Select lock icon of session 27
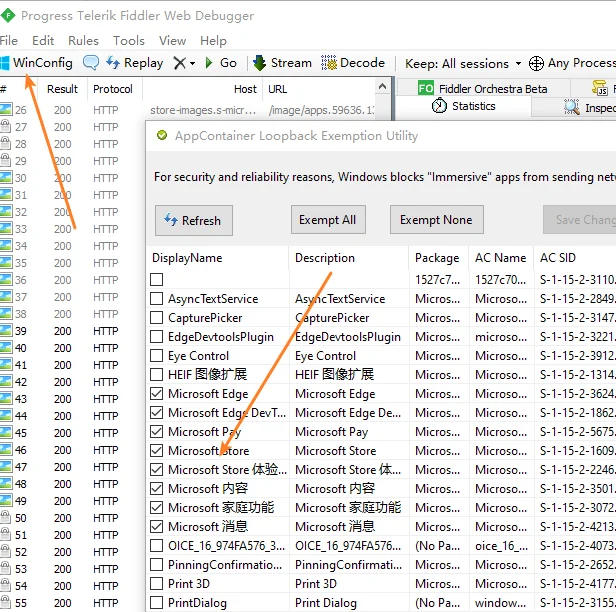Image resolution: width=616 pixels, height=612 pixels. click(x=6, y=126)
